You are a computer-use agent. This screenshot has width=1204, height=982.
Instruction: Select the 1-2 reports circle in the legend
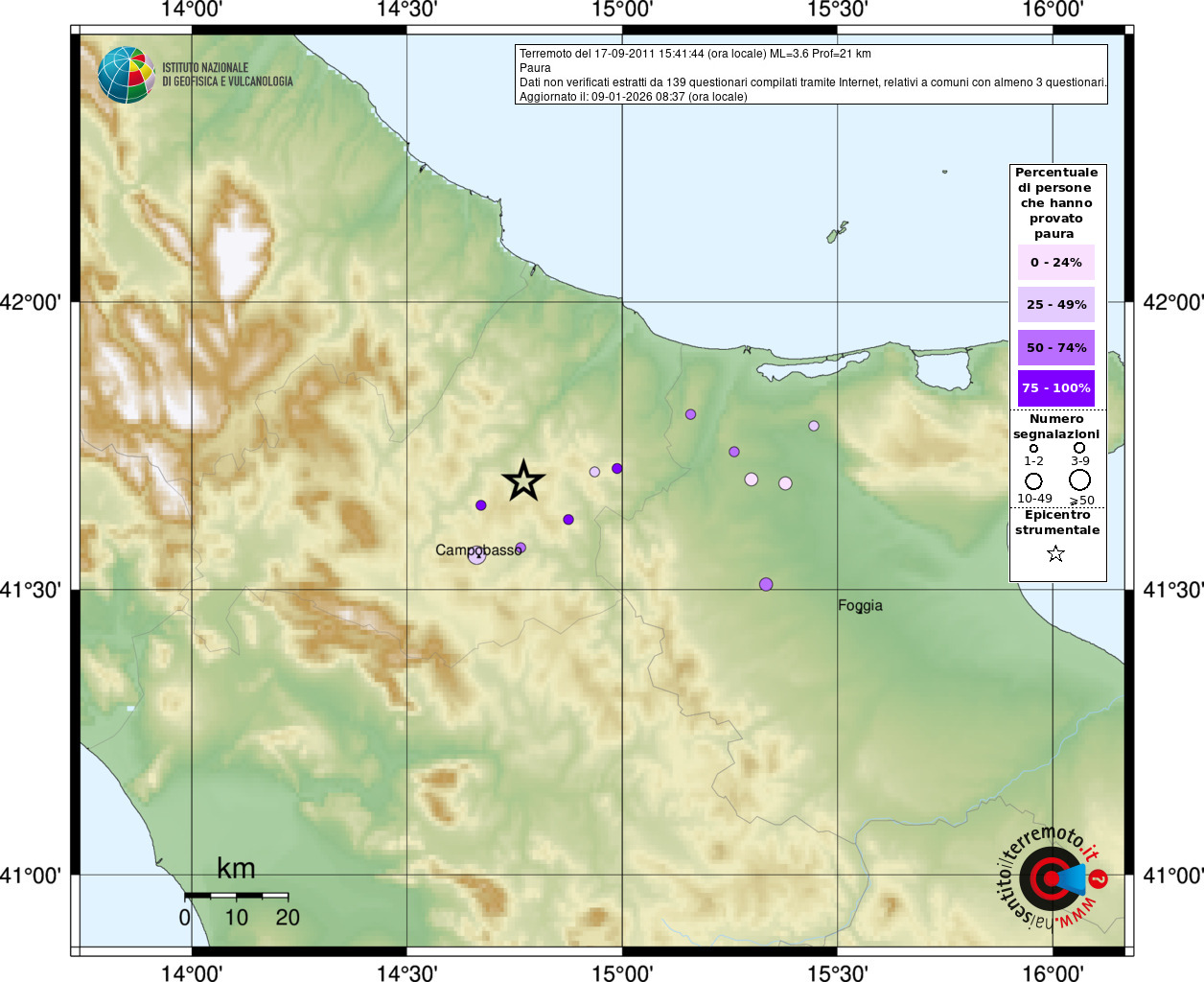(1033, 448)
